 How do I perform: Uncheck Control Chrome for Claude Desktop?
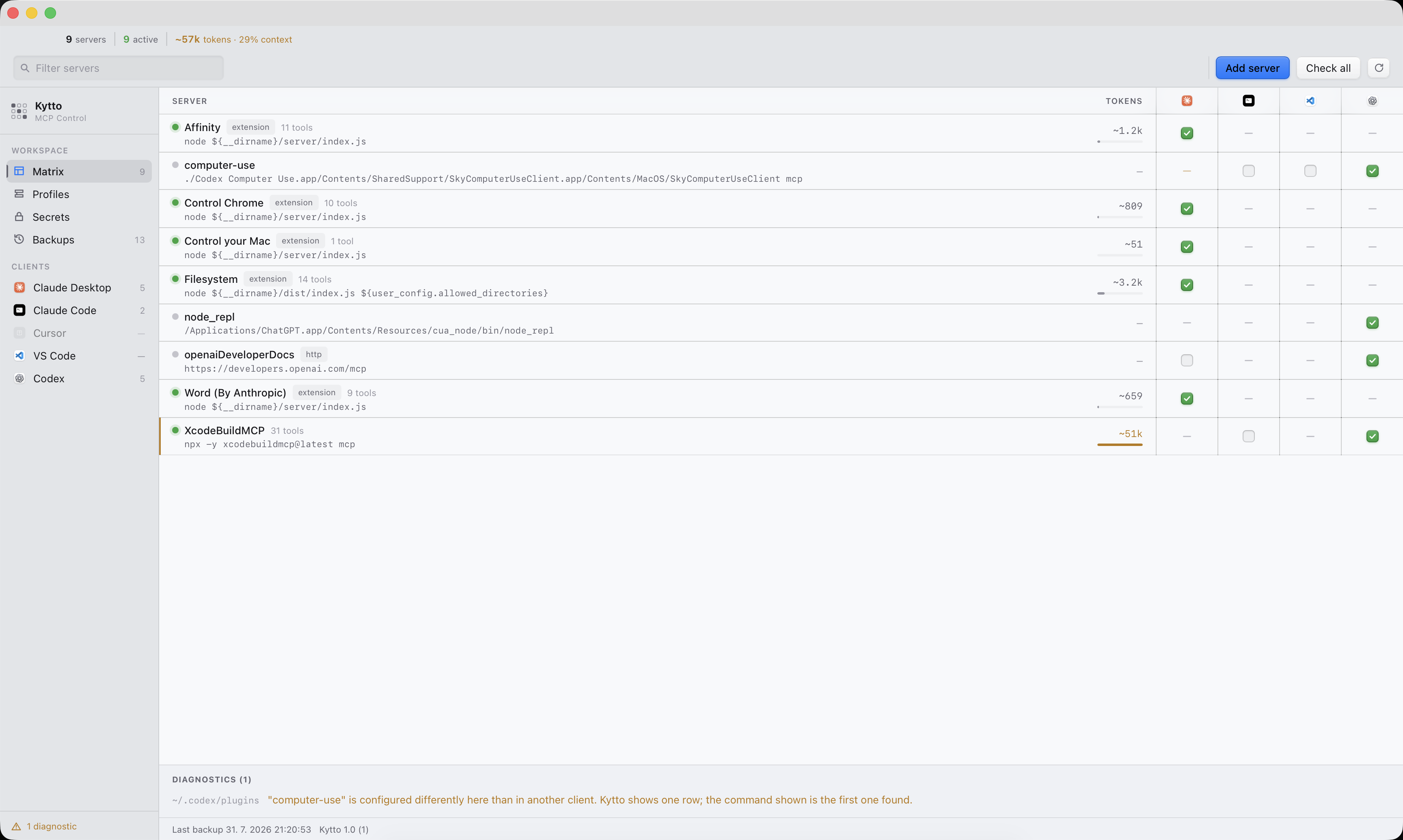pyautogui.click(x=1187, y=209)
